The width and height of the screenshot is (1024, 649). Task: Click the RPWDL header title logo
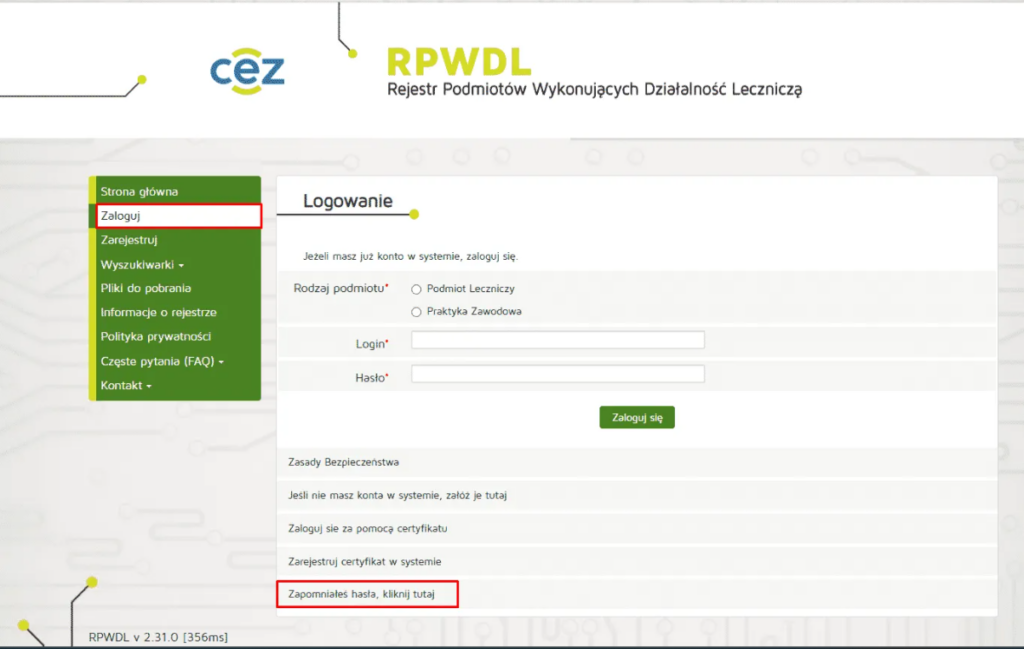click(x=459, y=63)
